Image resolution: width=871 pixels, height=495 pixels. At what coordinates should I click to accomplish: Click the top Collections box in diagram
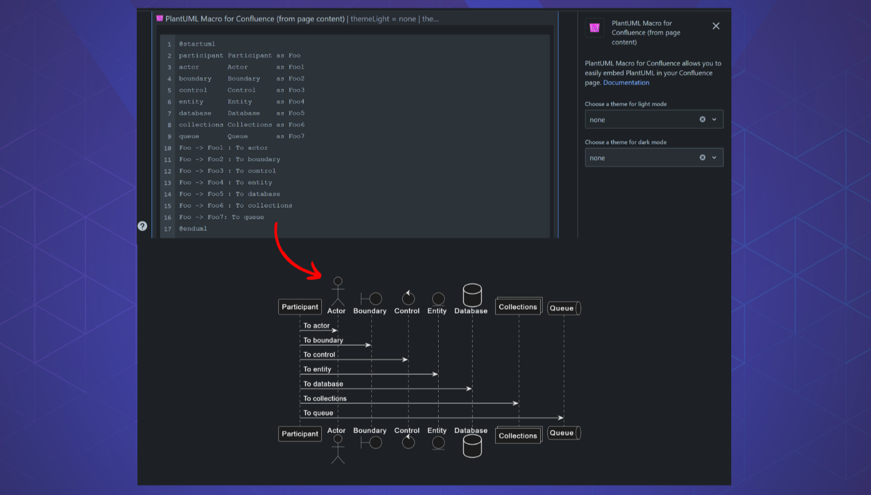[518, 307]
